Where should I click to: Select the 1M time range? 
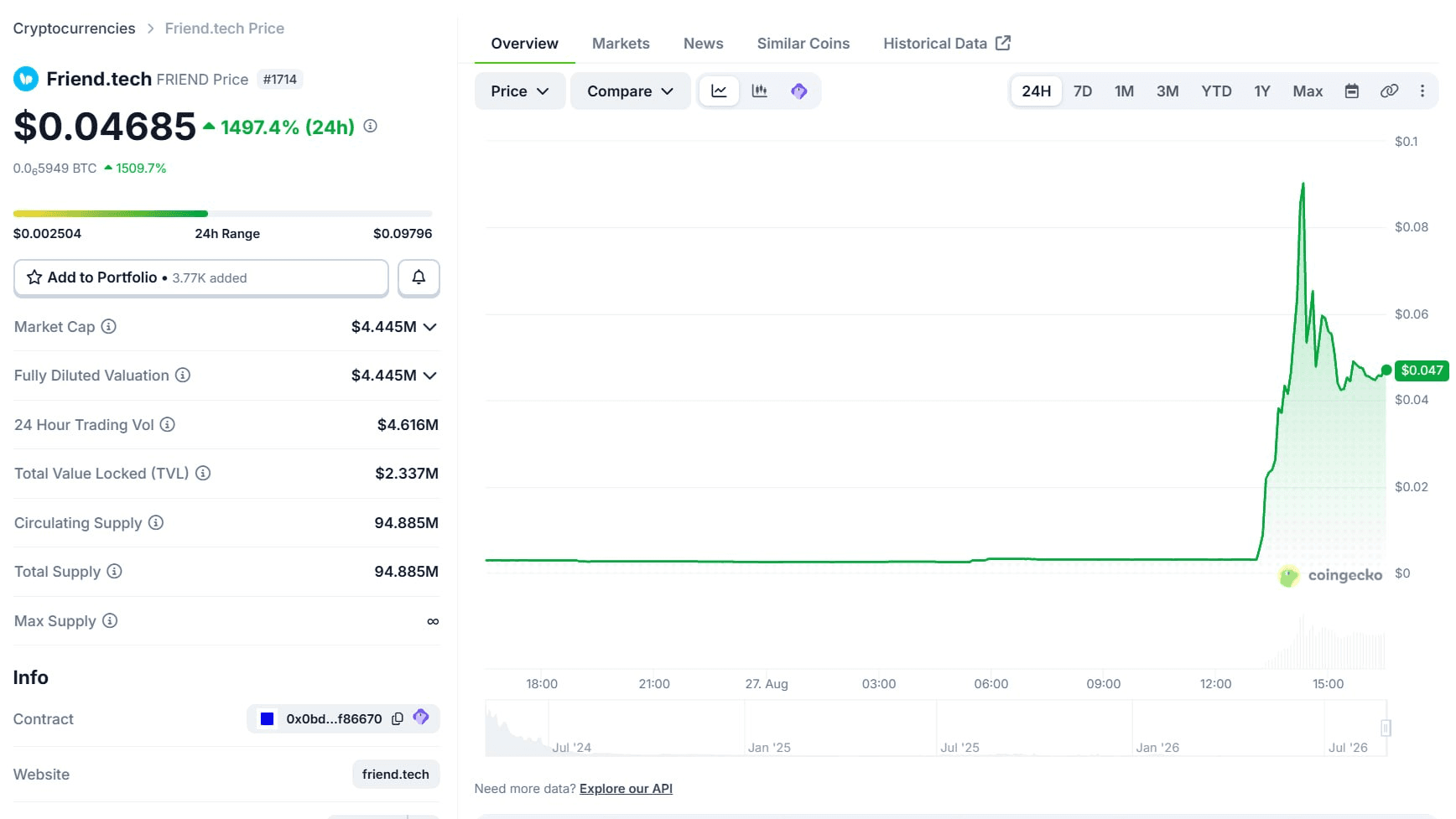click(1124, 91)
